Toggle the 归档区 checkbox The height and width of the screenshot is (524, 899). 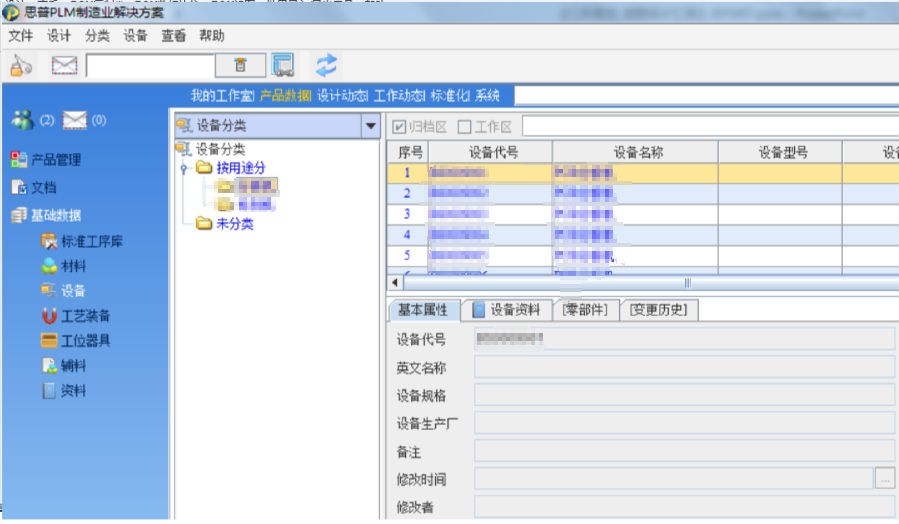pyautogui.click(x=399, y=127)
